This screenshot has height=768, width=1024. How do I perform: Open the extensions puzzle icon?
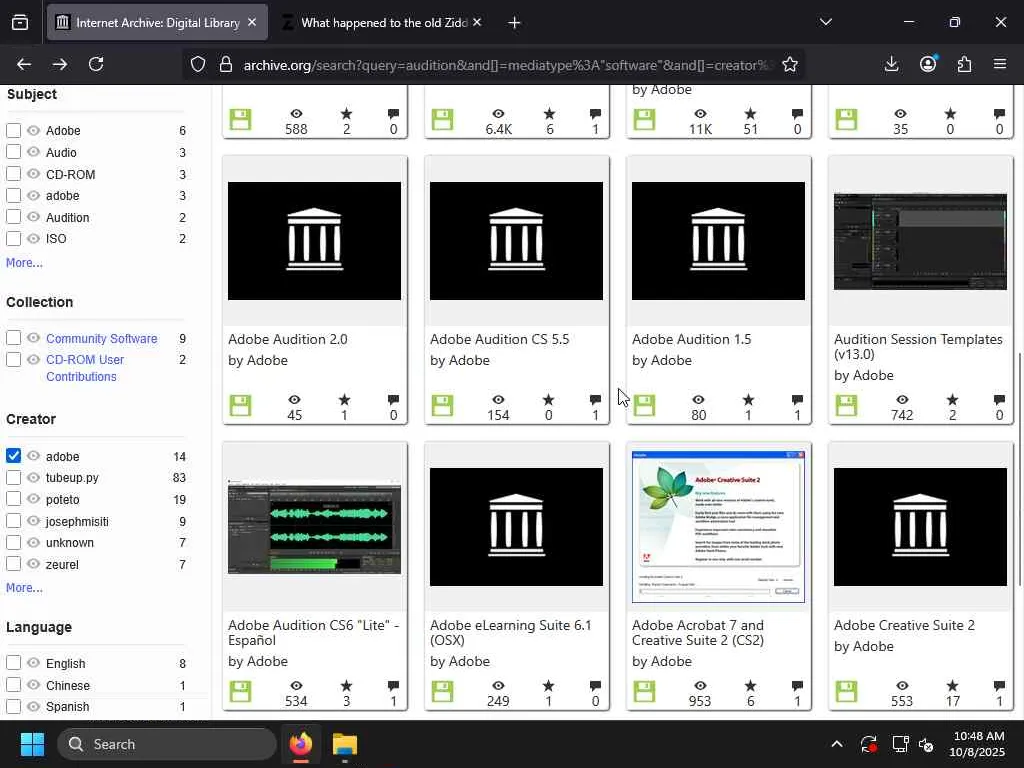pyautogui.click(x=964, y=64)
